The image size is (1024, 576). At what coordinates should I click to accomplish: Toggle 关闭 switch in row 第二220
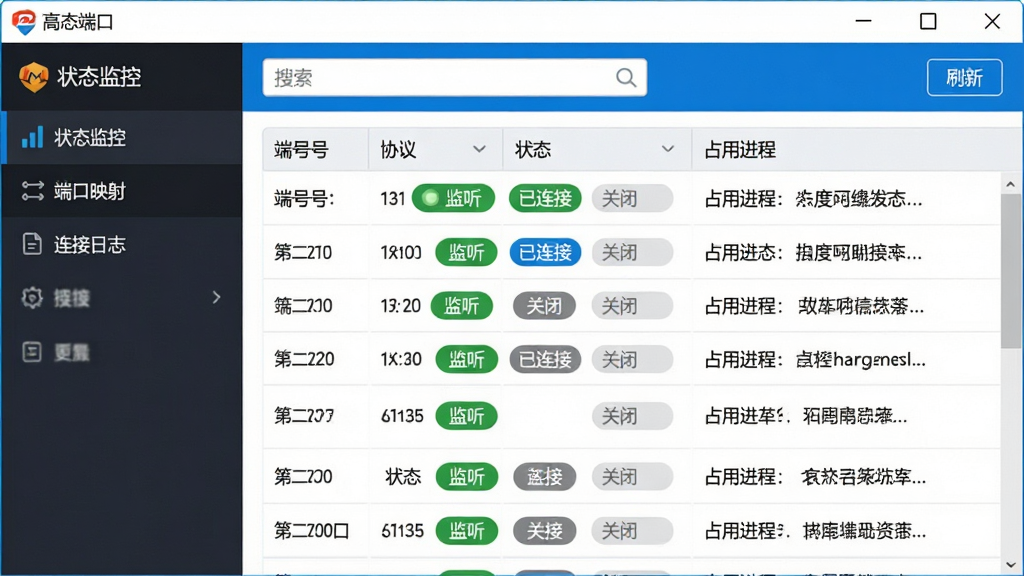point(632,359)
